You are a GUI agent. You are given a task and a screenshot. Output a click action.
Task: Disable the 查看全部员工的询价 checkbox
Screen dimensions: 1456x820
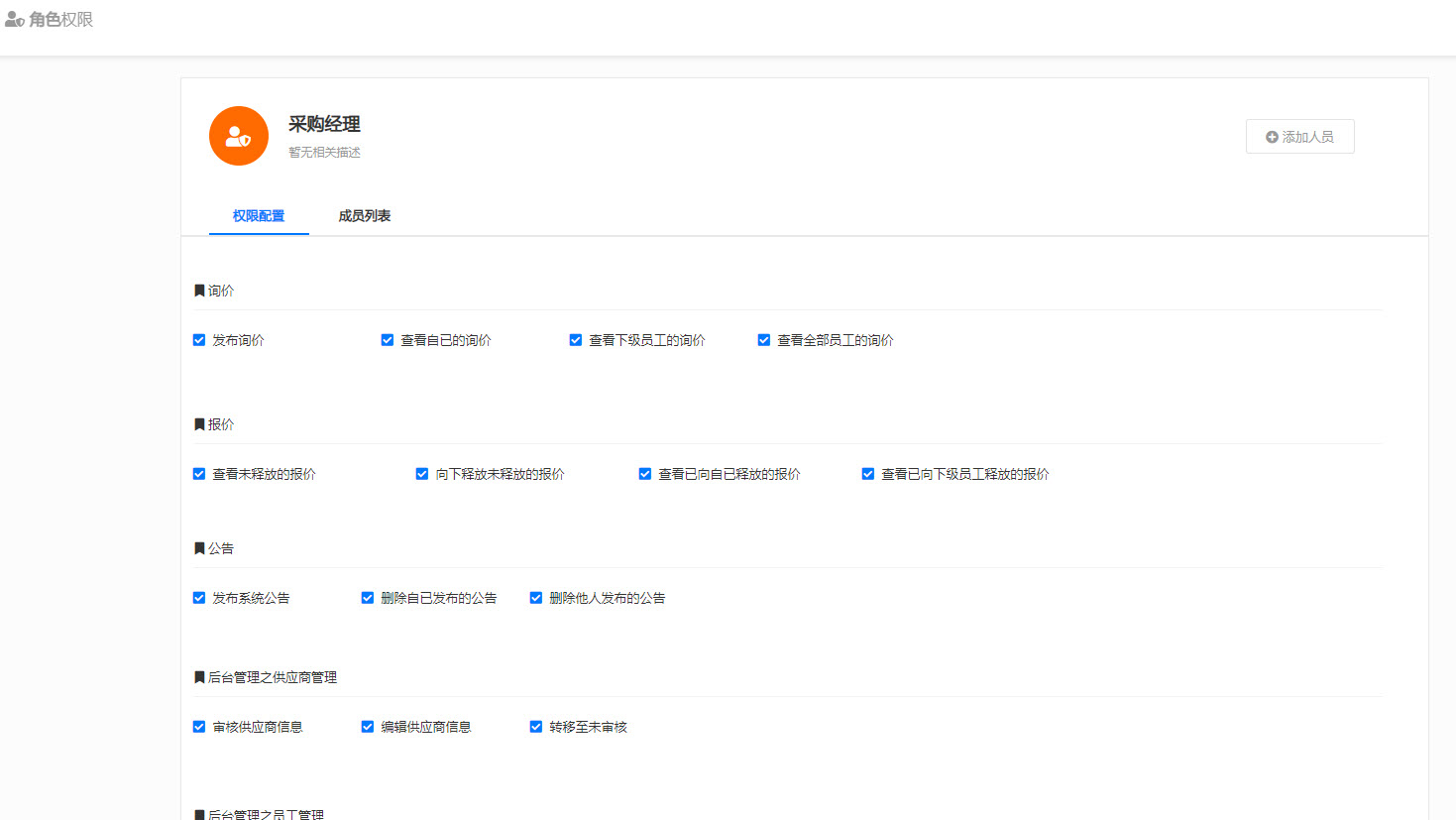pos(764,340)
